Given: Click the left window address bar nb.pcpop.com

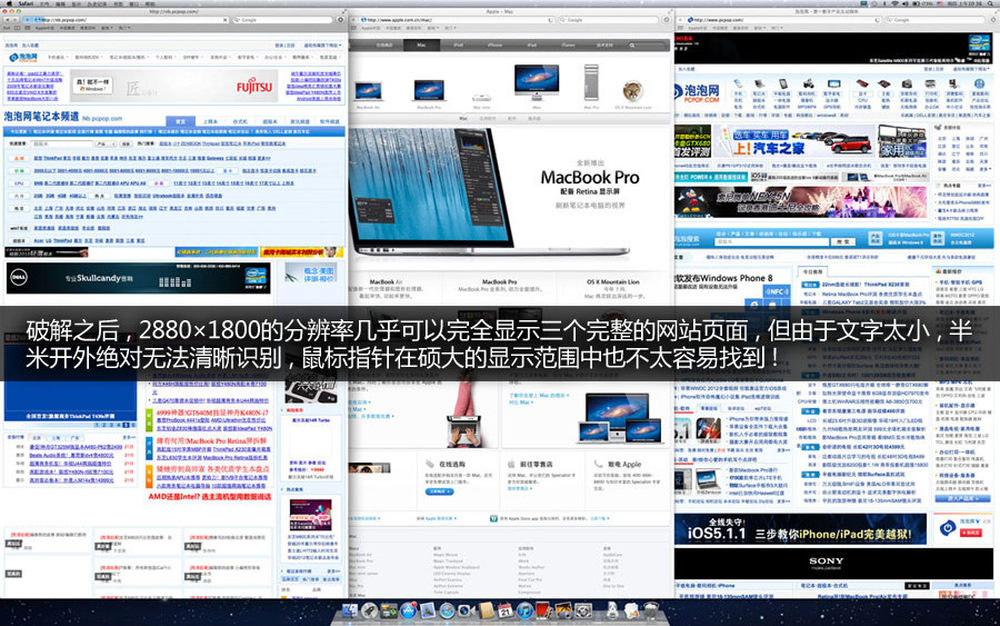Looking at the screenshot, I should [124, 20].
